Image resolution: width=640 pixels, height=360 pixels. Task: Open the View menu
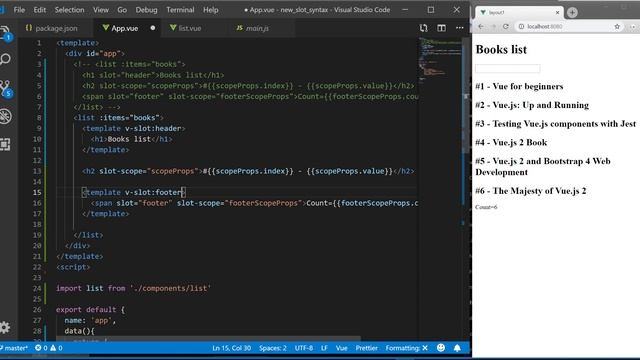click(101, 10)
